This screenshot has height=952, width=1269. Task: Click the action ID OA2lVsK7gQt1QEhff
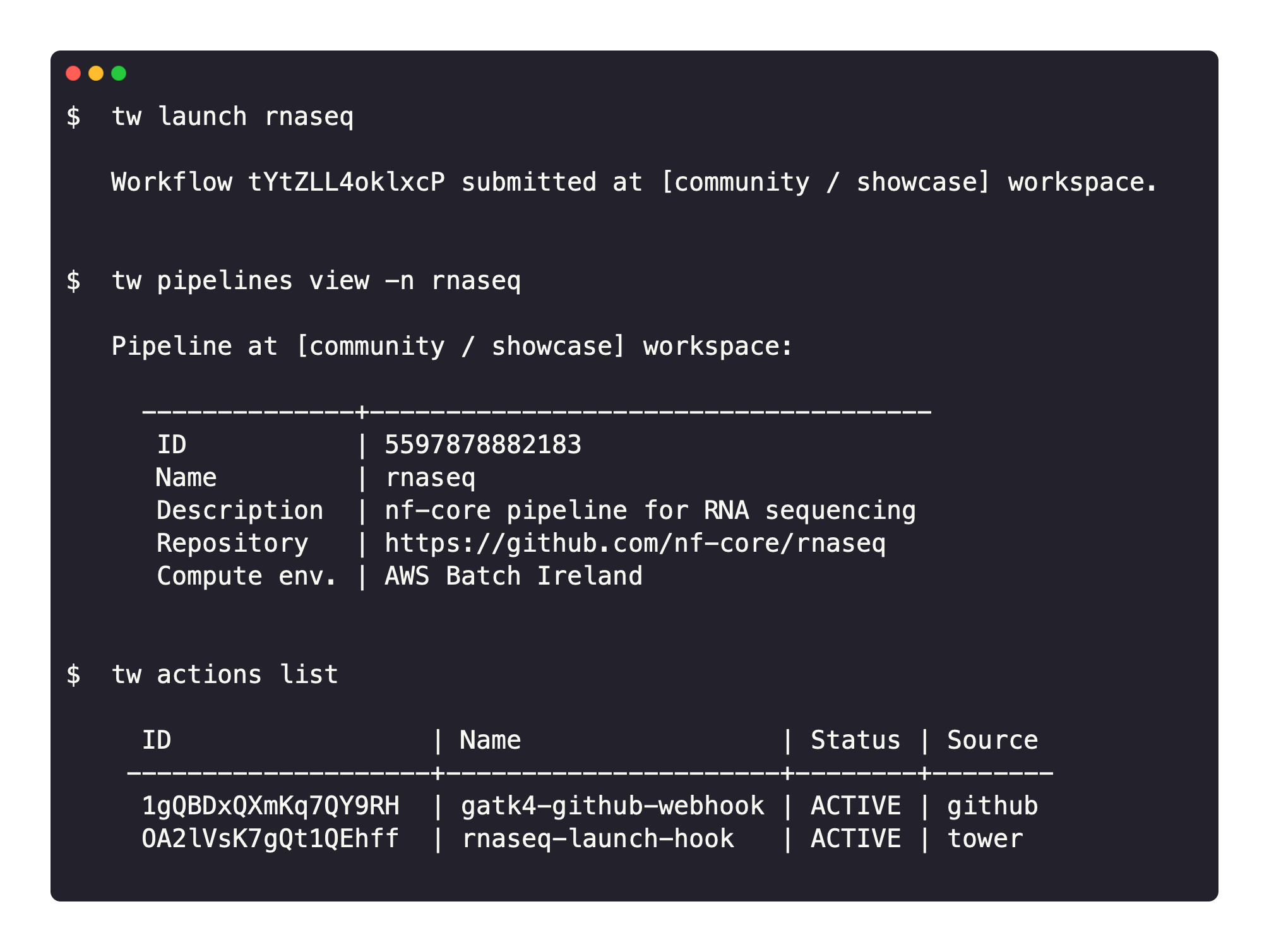(x=270, y=839)
